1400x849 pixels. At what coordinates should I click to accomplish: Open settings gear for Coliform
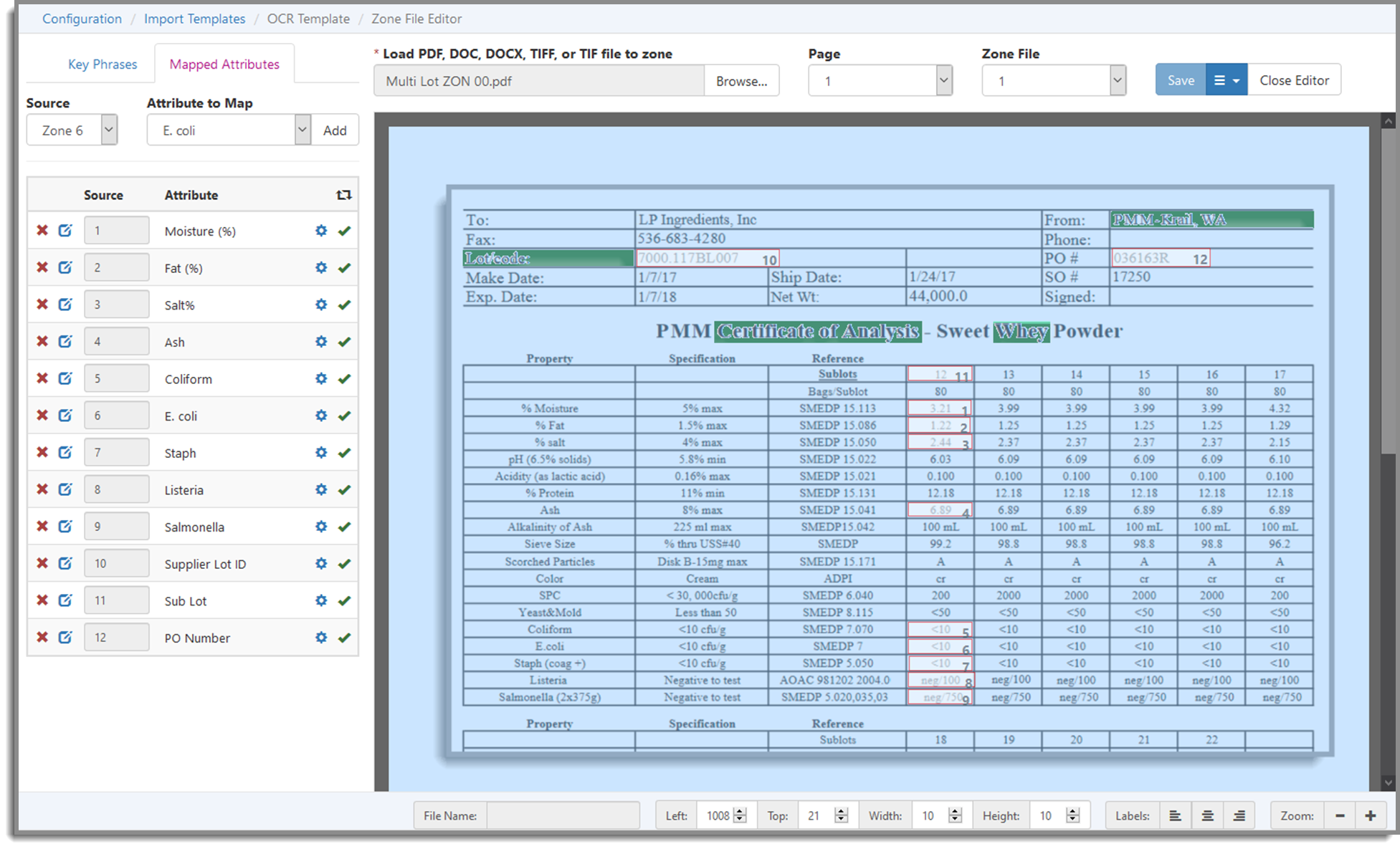coord(321,378)
